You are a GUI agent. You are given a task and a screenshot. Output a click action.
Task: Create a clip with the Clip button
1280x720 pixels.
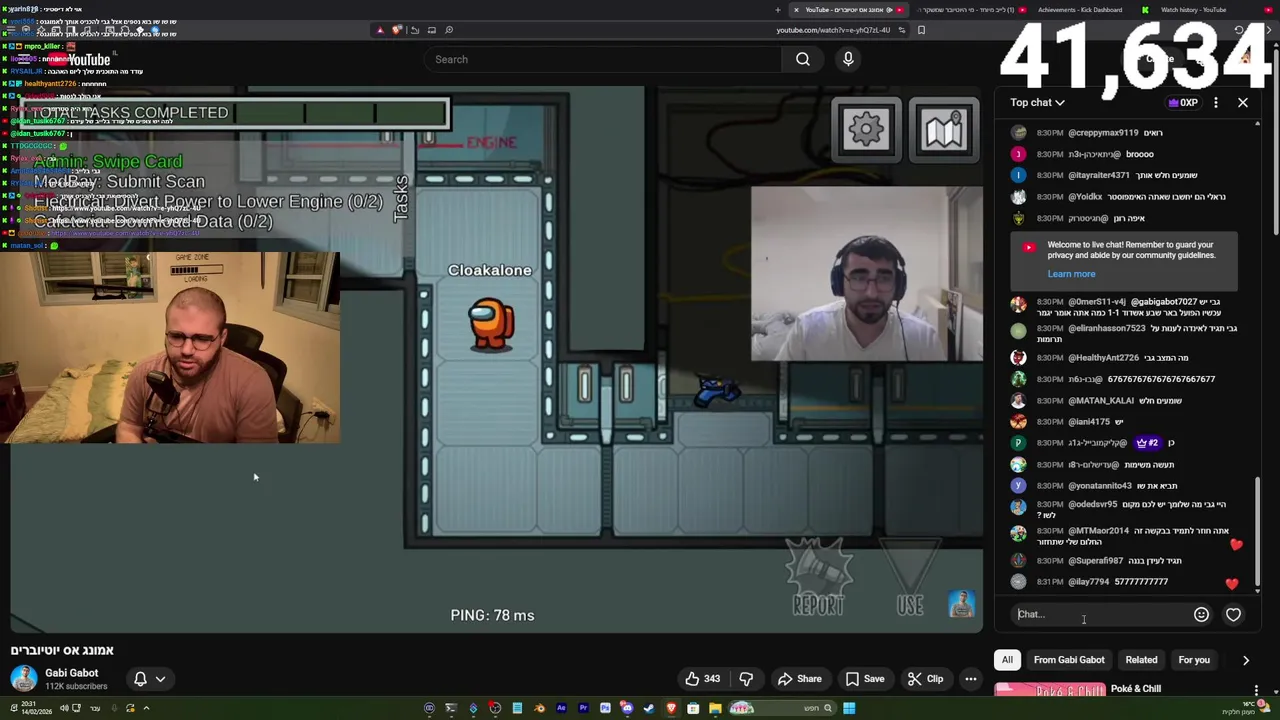(925, 679)
